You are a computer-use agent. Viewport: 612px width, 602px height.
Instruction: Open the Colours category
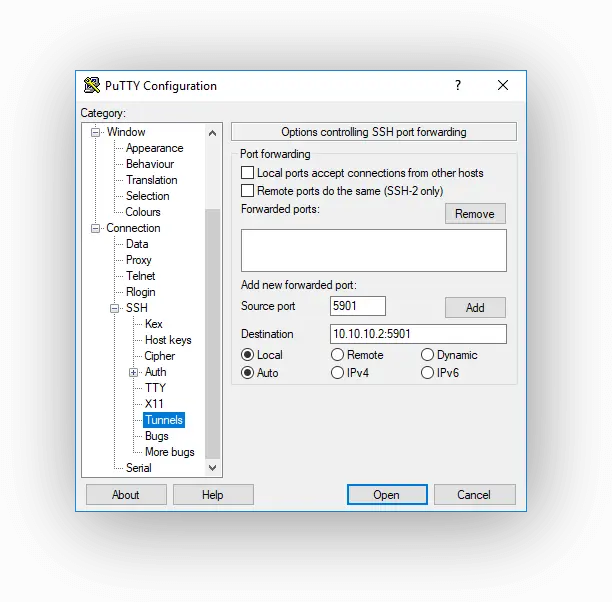(x=143, y=212)
